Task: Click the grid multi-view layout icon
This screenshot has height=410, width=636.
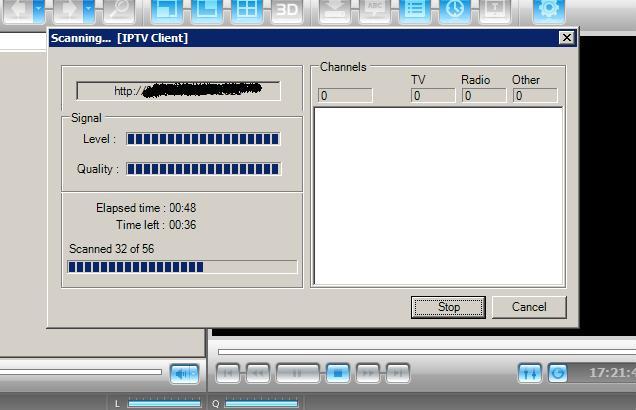Action: point(246,11)
